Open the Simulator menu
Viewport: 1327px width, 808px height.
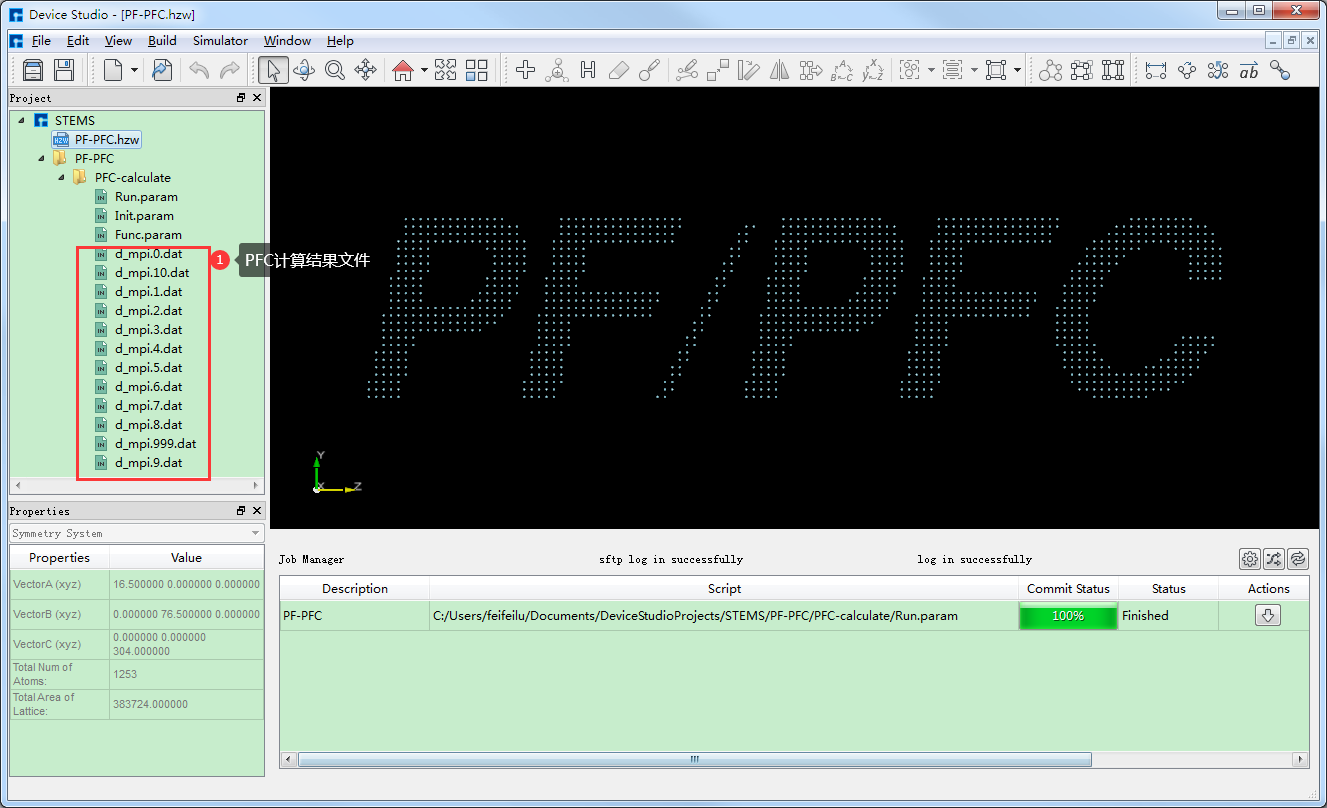pos(220,41)
